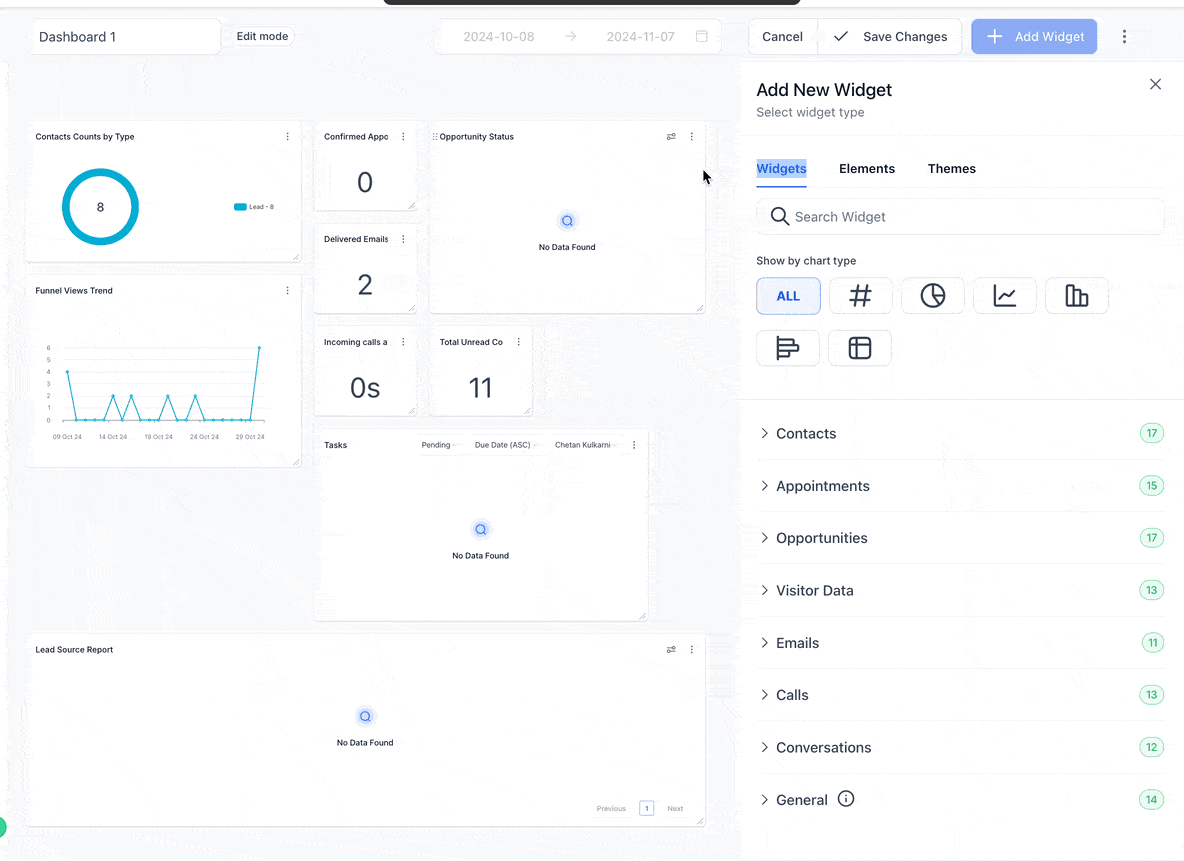Open the Chetan Kulkarni assignee dropdown
This screenshot has height=861, width=1184.
tap(586, 445)
